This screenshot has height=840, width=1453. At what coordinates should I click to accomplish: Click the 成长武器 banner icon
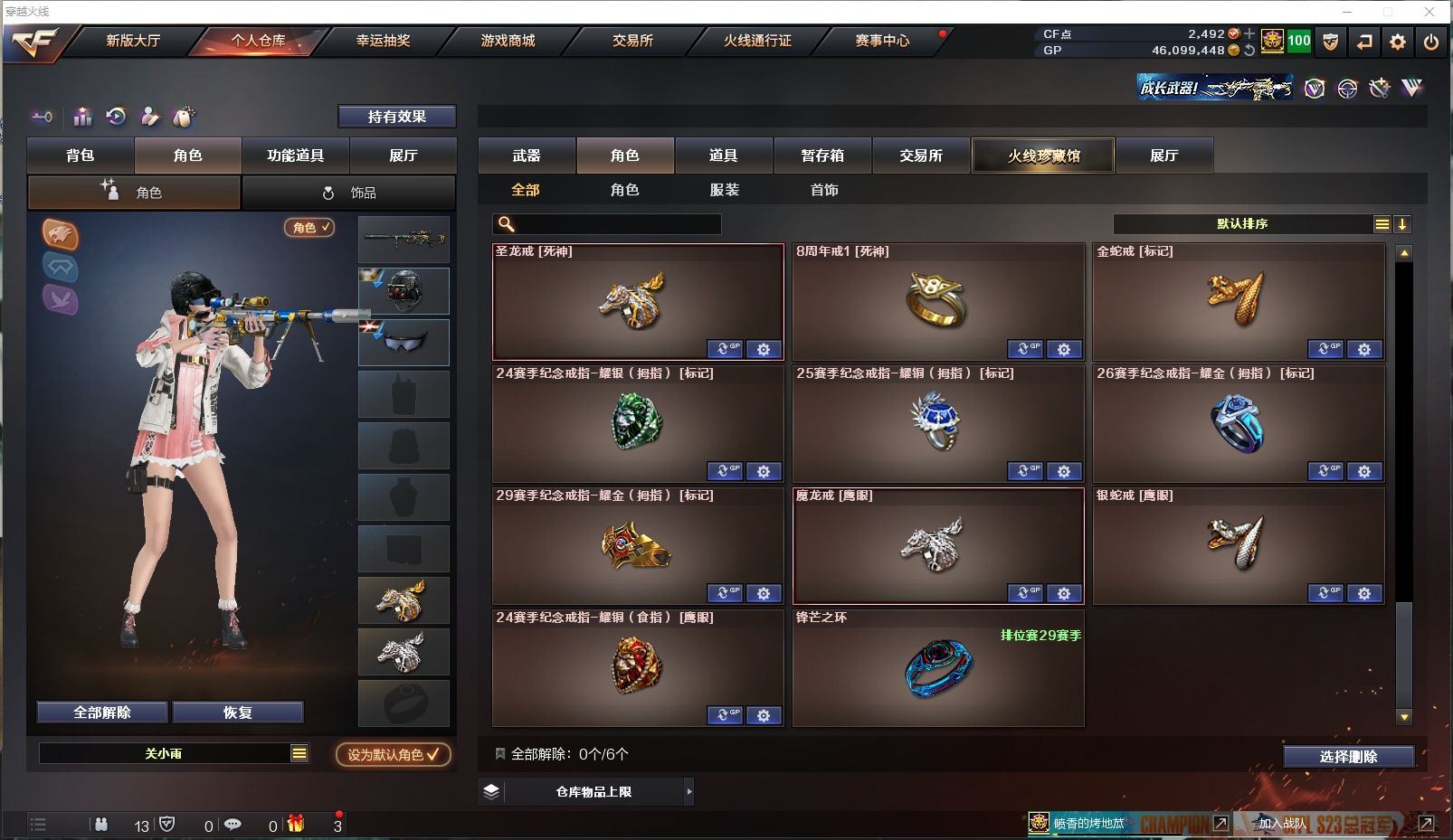tap(1215, 88)
